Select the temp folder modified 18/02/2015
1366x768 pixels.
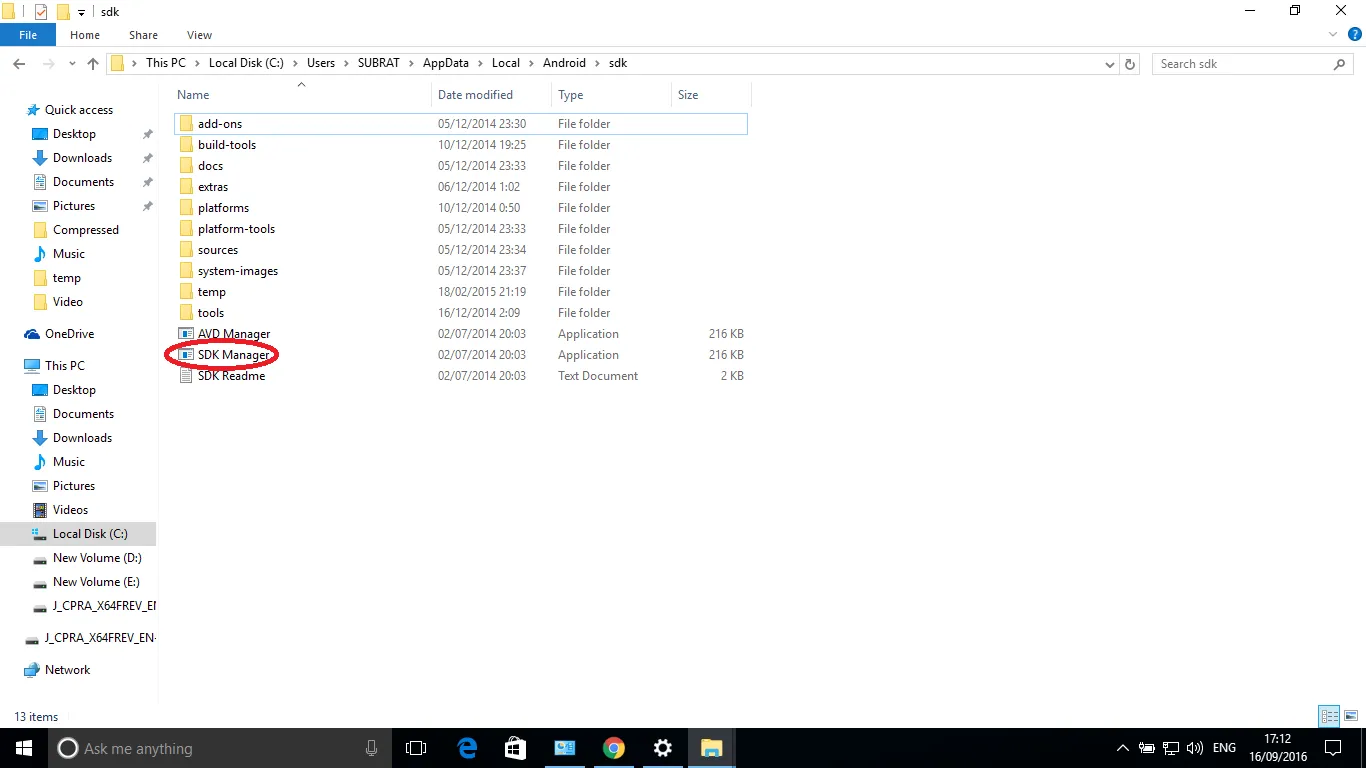point(460,292)
